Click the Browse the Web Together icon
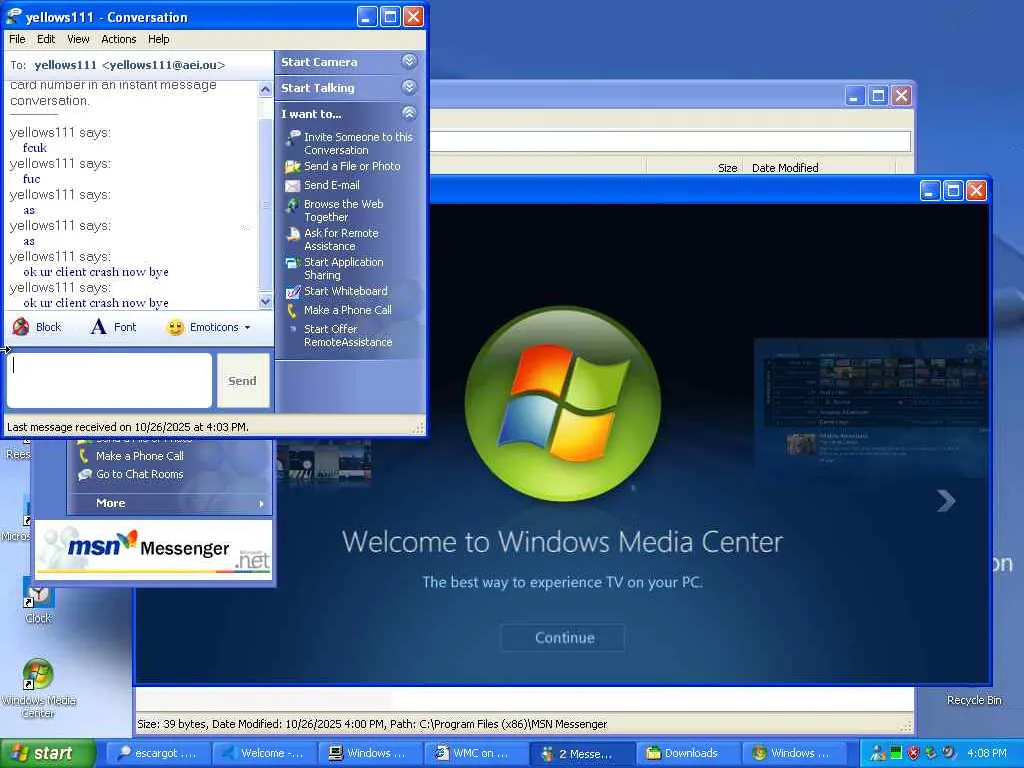Viewport: 1024px width, 768px height. click(293, 205)
